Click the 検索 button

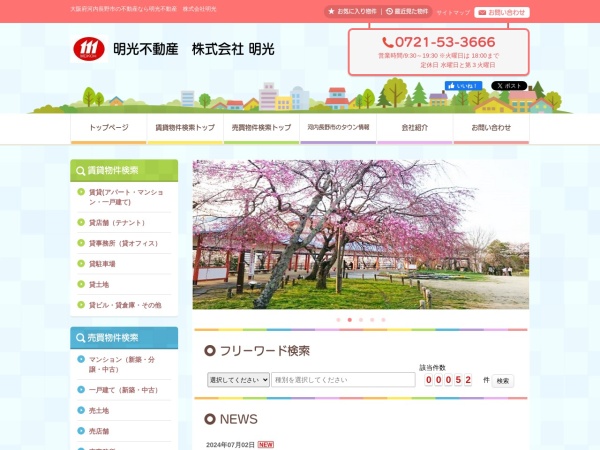click(503, 381)
